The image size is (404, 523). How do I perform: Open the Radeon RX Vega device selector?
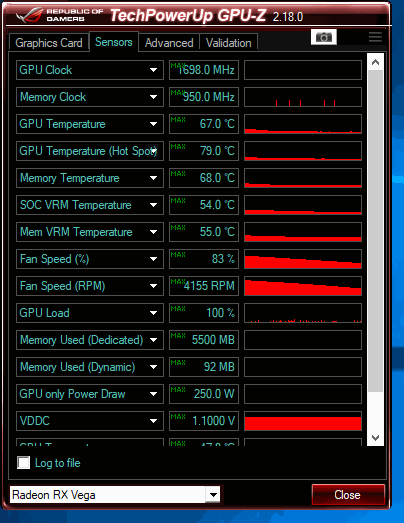[115, 495]
